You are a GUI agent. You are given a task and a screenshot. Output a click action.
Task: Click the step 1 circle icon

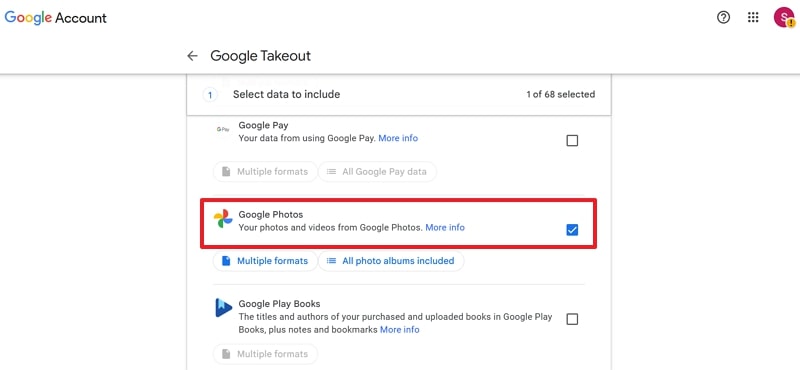[210, 95]
